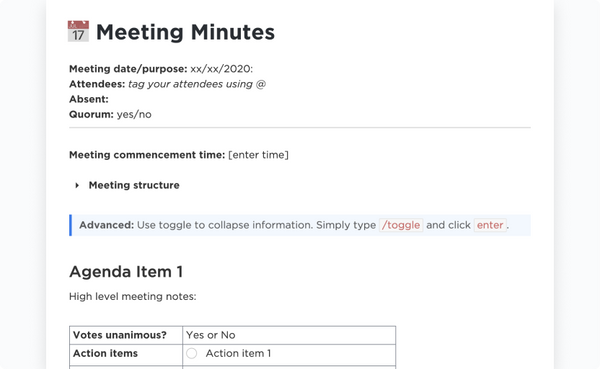The height and width of the screenshot is (369, 600).
Task: Click the '[enter time]' placeholder
Action: coord(258,155)
